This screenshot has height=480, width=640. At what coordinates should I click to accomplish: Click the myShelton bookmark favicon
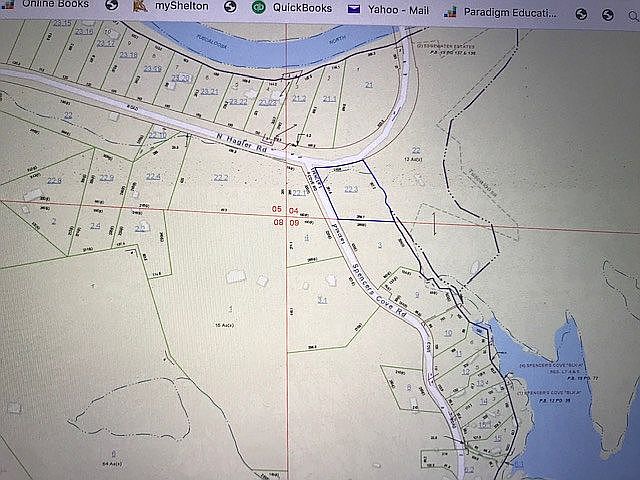tap(136, 7)
